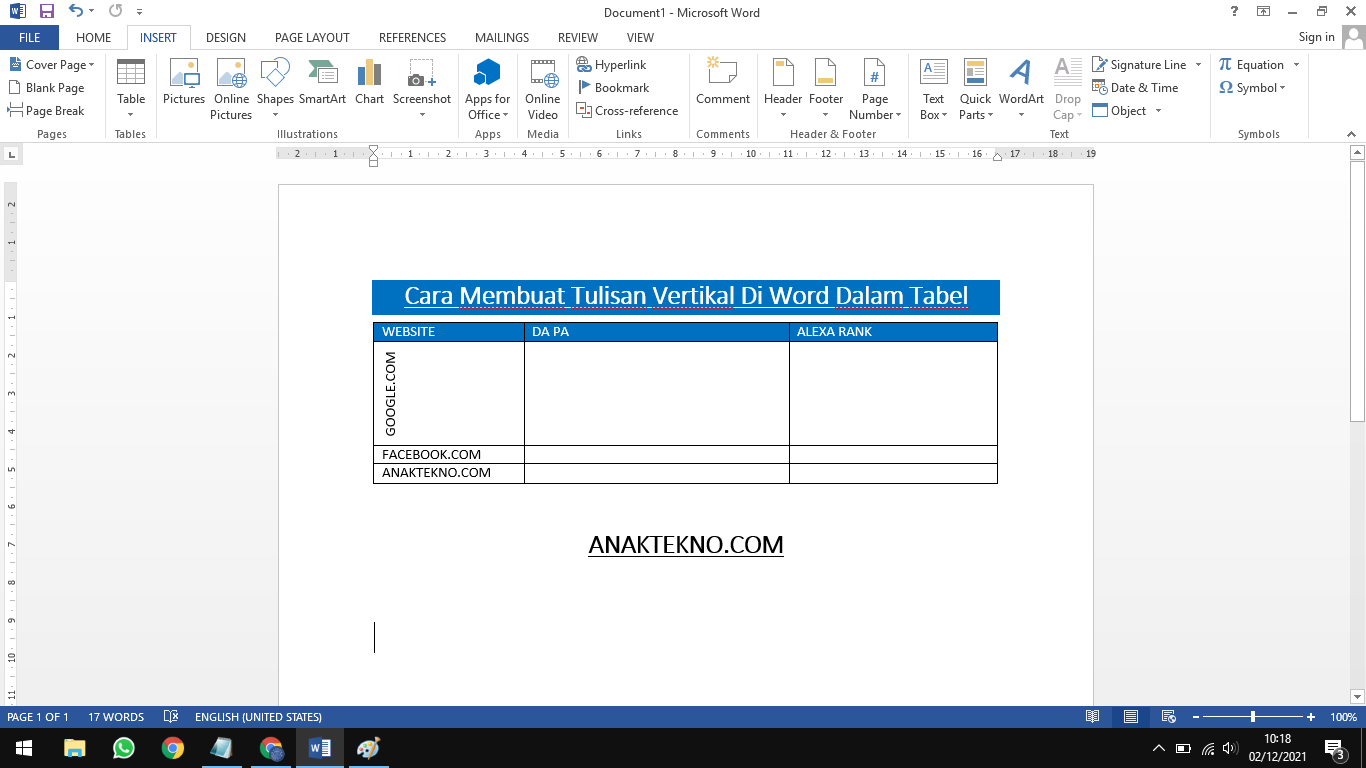Insert a Chart
1366x768 pixels.
click(369, 82)
